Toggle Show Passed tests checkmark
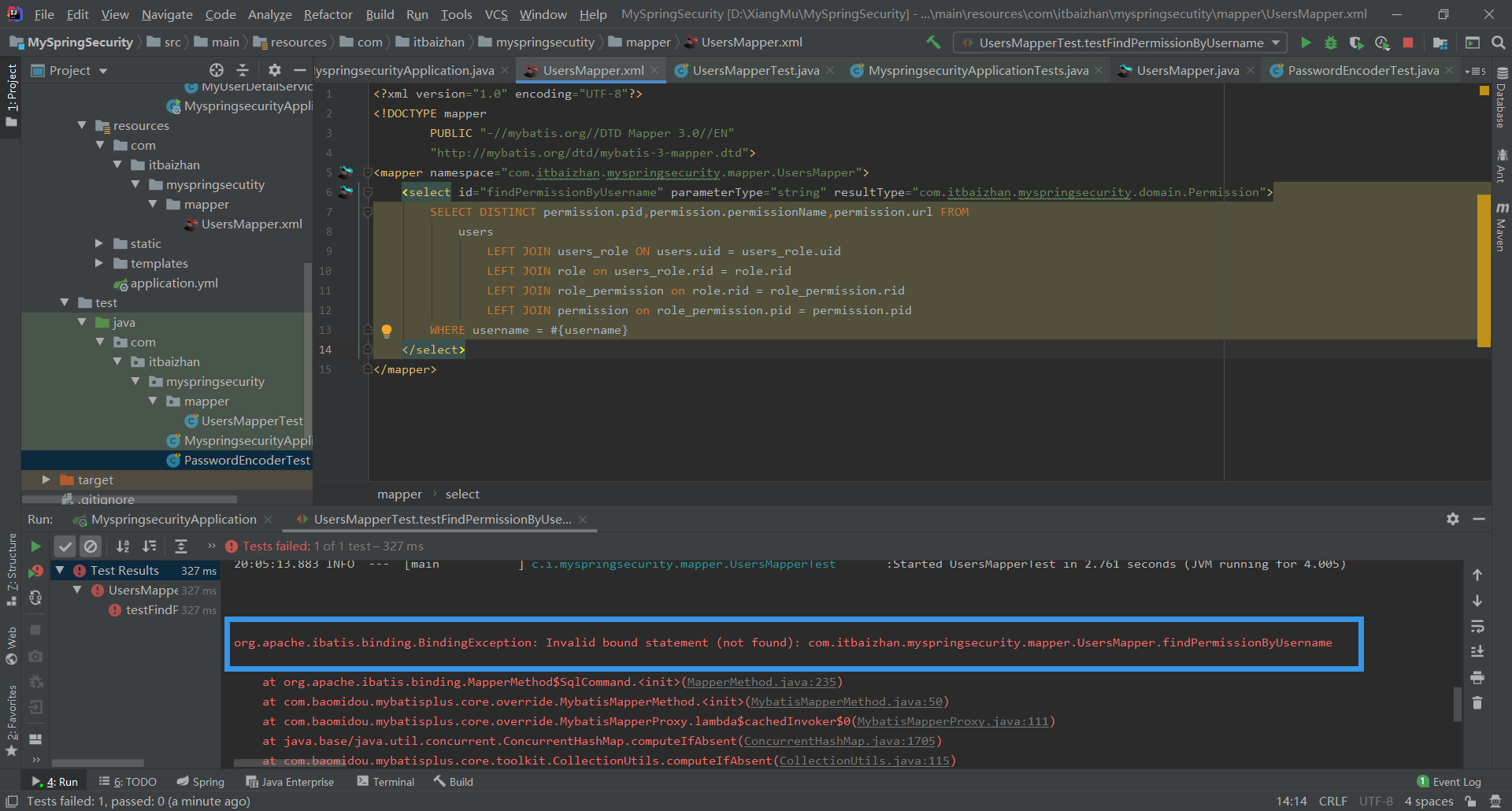 pyautogui.click(x=65, y=546)
